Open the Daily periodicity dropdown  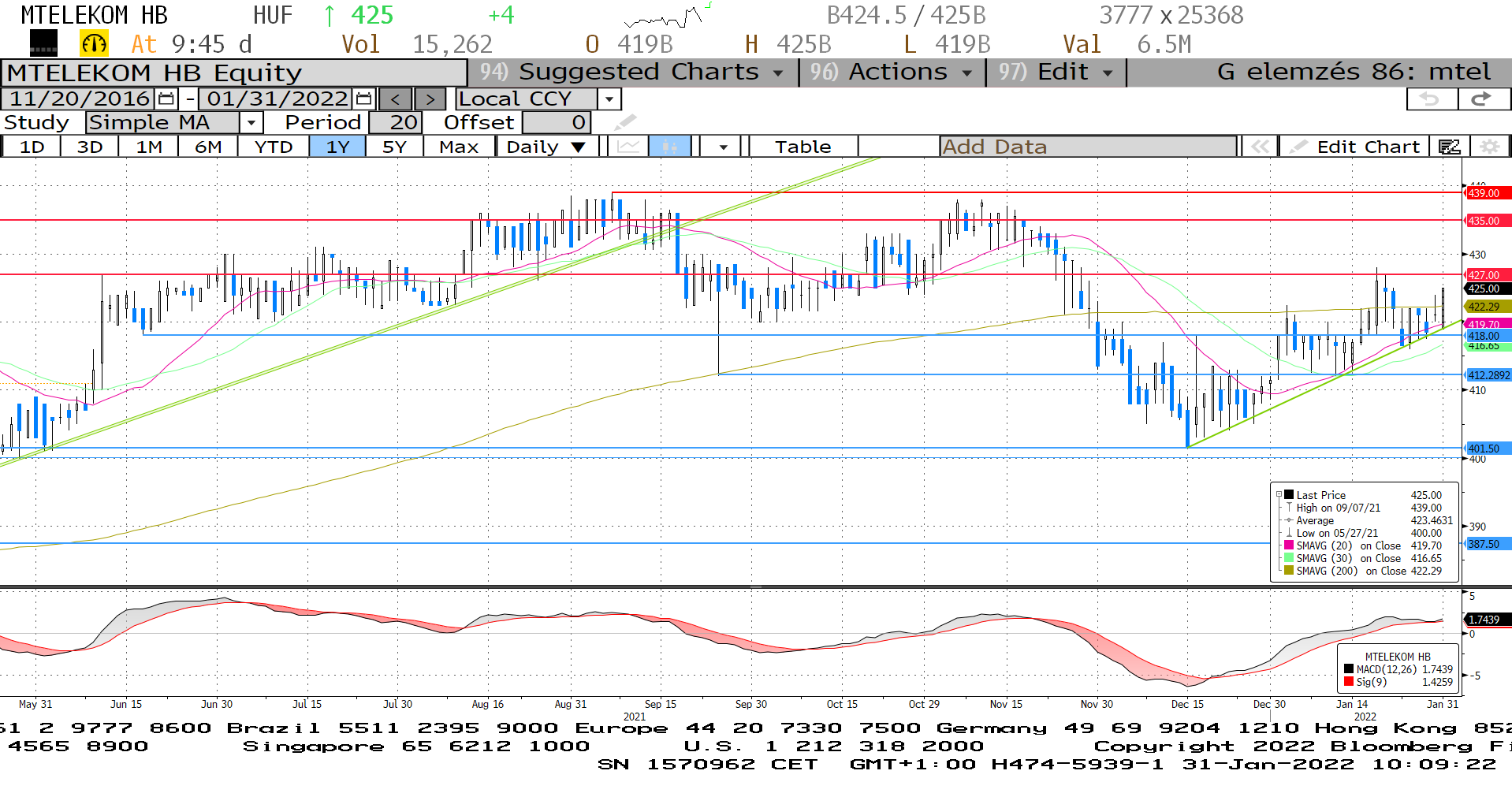coord(546,147)
